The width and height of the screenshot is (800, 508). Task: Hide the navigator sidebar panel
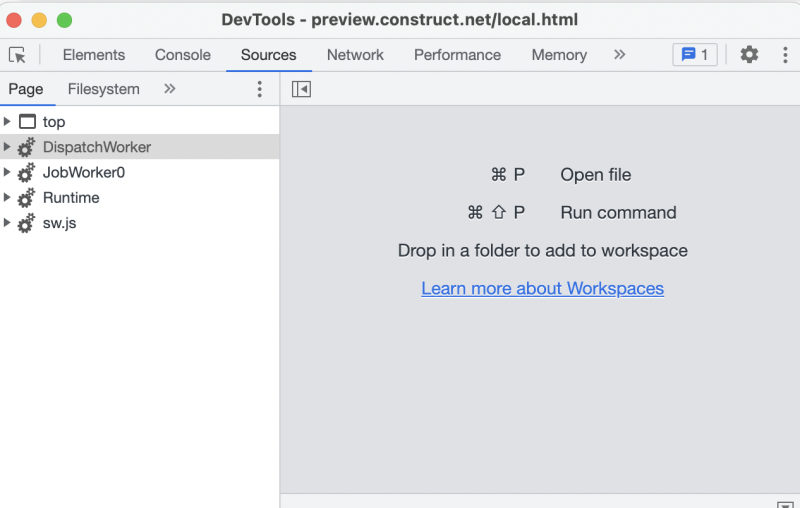coord(301,89)
